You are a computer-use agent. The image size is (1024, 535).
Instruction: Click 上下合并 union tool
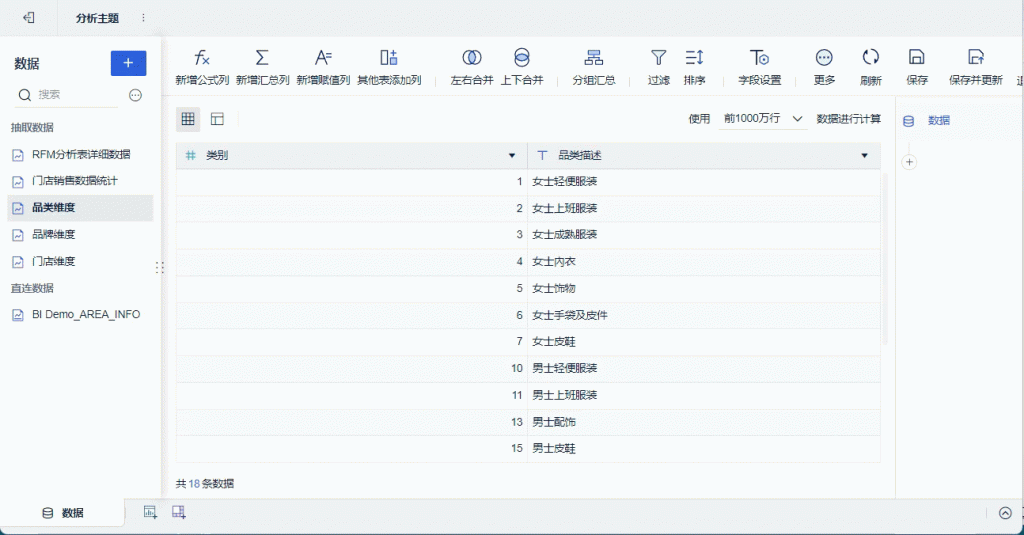click(x=522, y=67)
